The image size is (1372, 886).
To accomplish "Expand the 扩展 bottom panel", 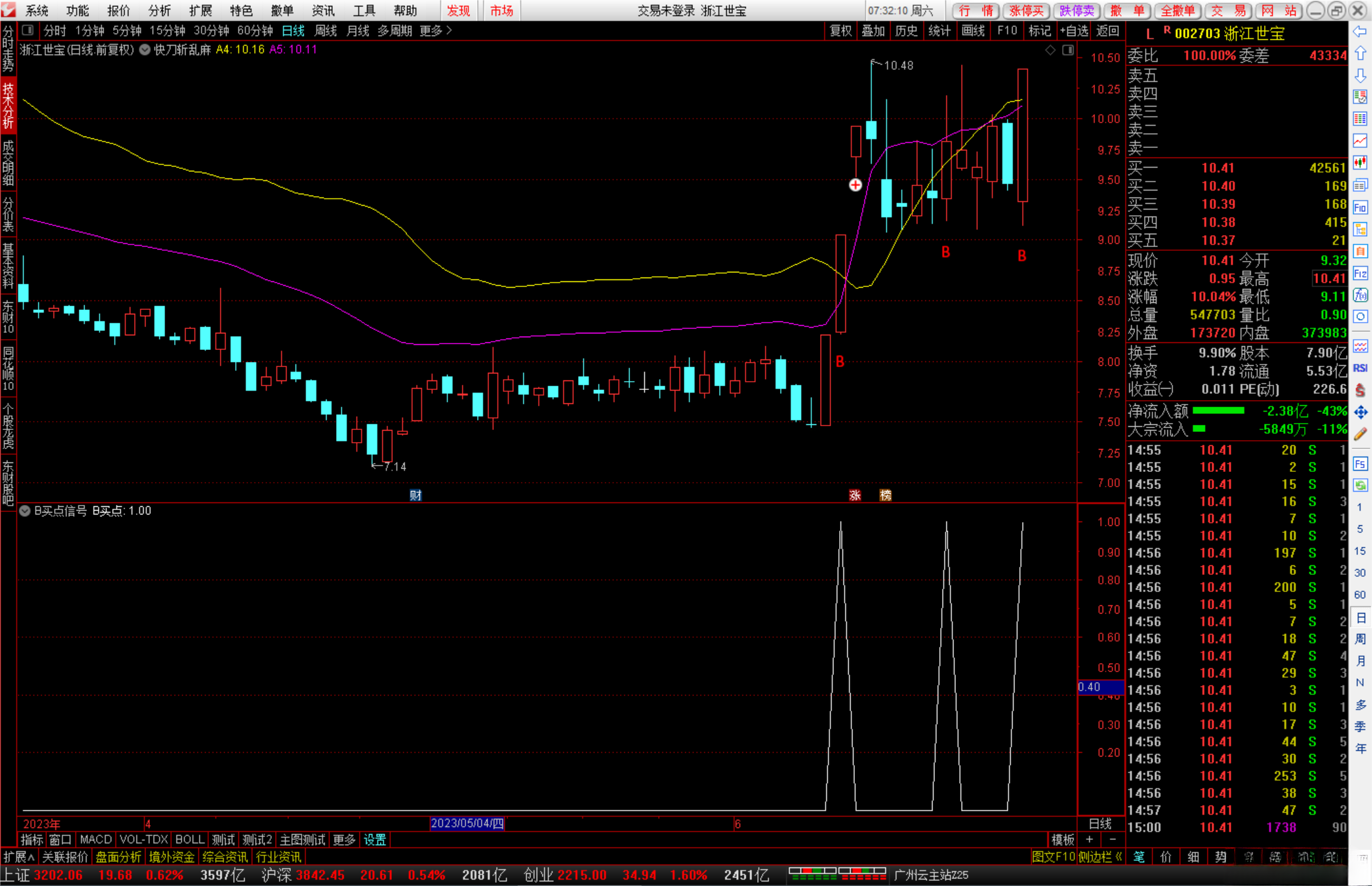I will click(x=19, y=857).
